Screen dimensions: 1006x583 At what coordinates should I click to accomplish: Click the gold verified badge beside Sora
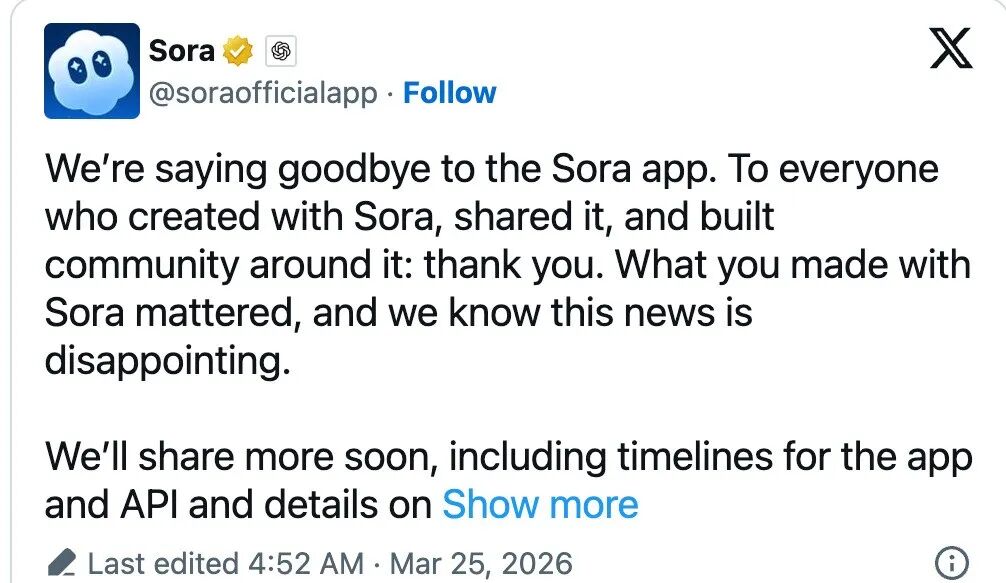(x=237, y=50)
